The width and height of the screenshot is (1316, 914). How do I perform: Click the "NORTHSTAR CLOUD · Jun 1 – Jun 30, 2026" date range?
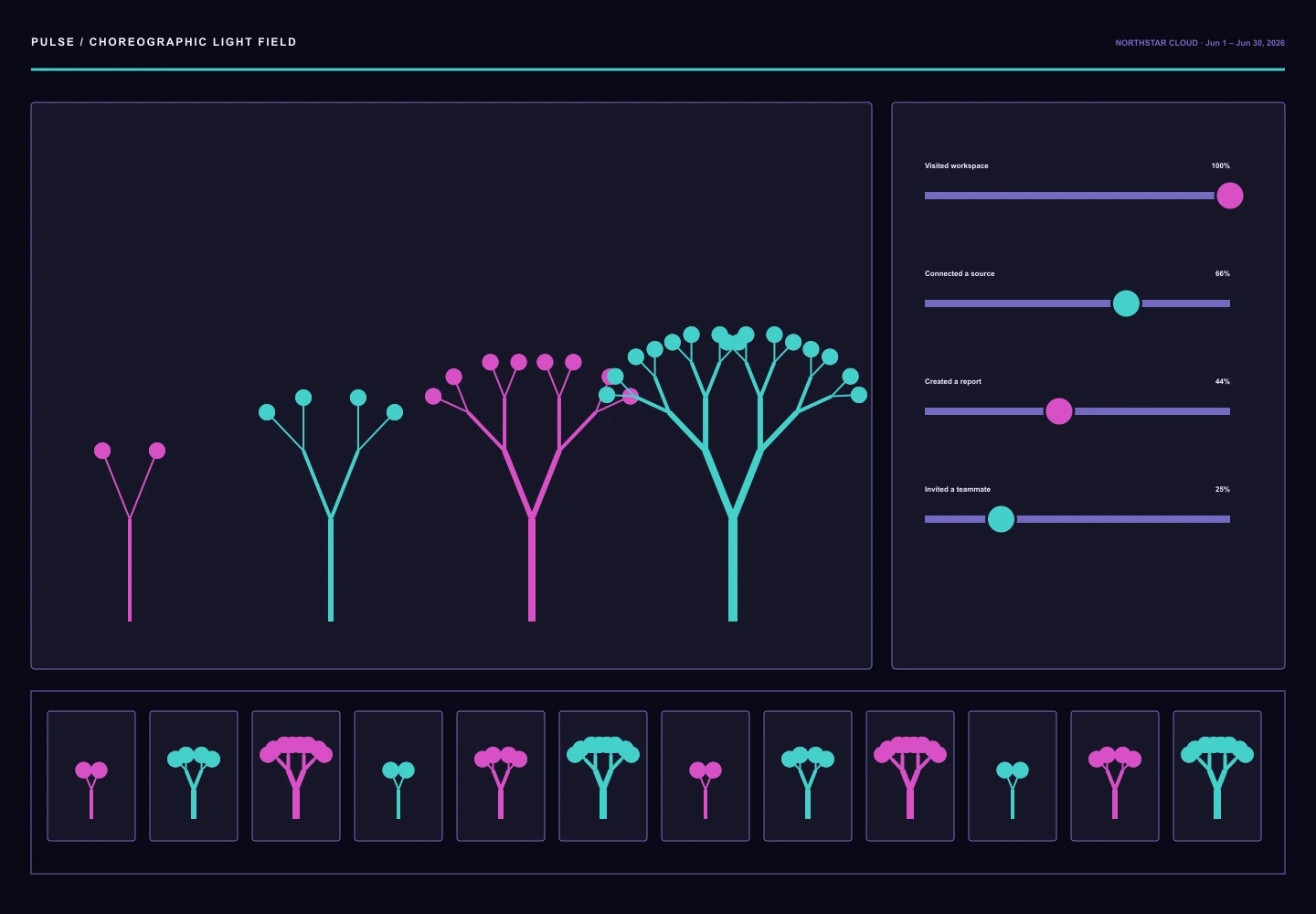point(1200,43)
